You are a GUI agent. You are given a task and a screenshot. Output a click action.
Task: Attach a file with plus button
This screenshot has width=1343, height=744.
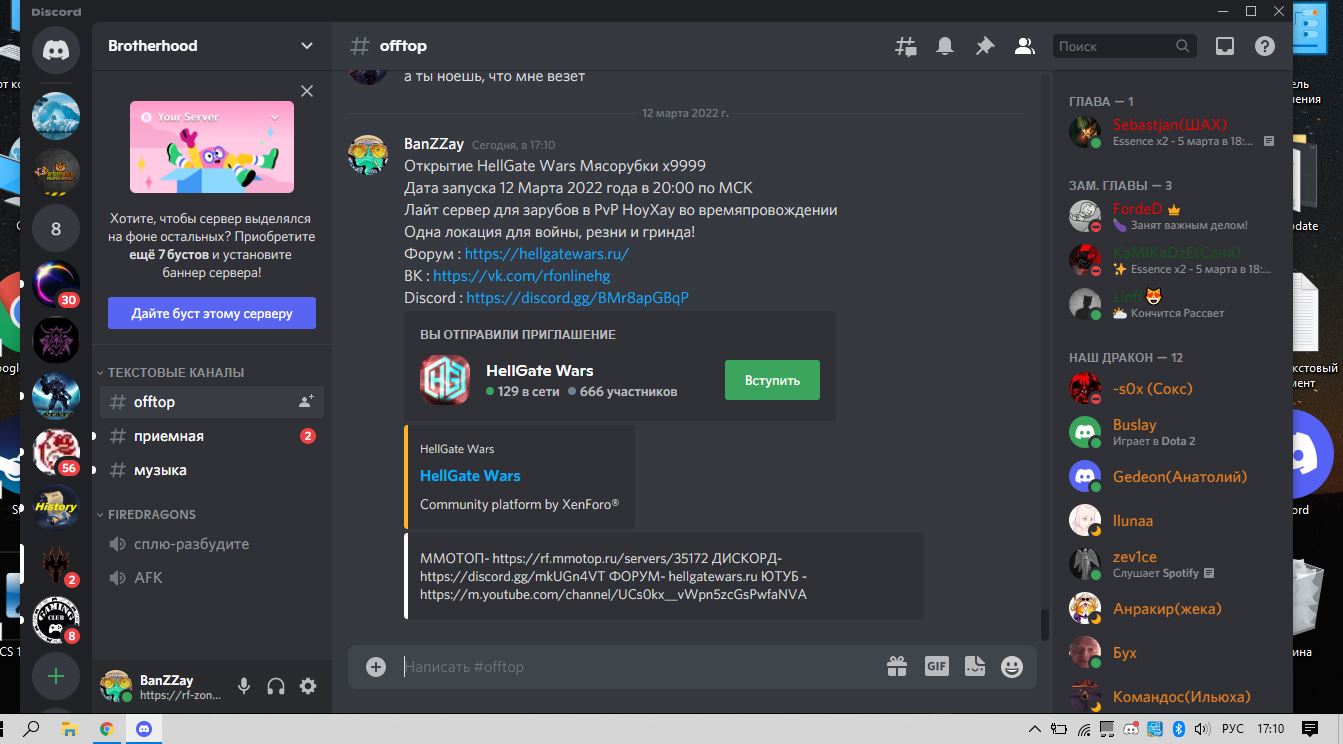coord(376,667)
